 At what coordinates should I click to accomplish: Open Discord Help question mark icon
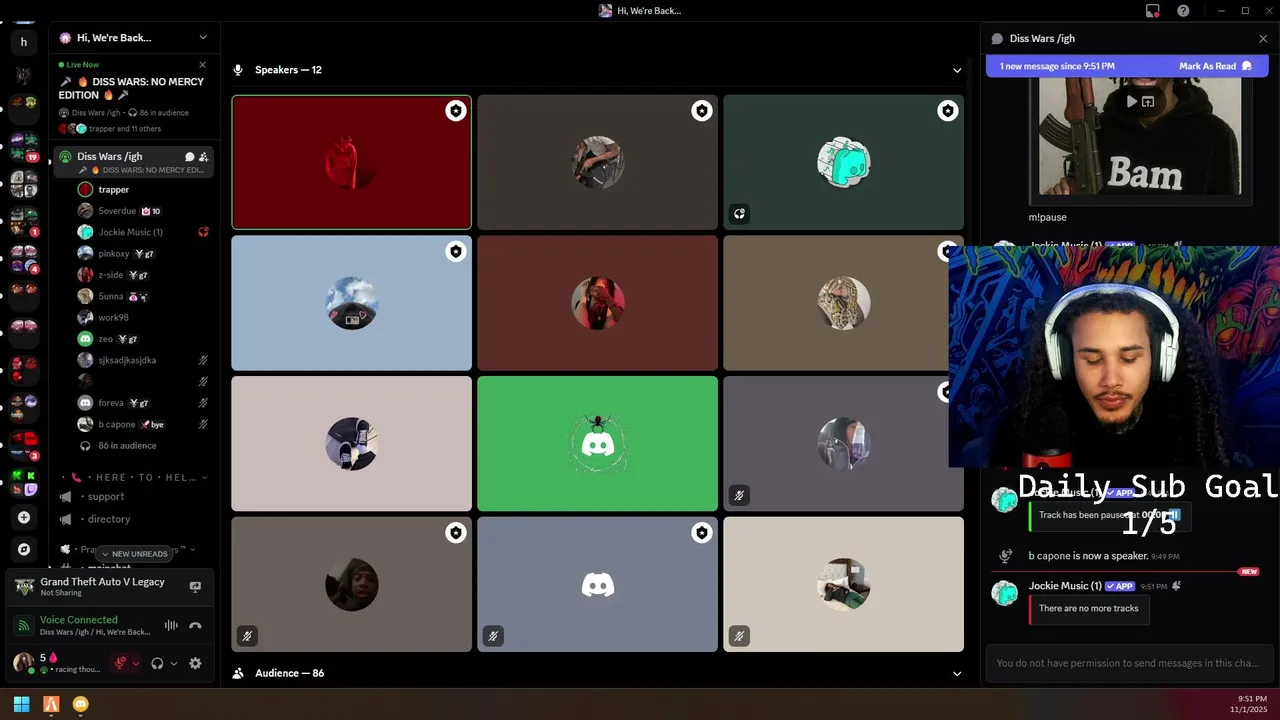pyautogui.click(x=1184, y=11)
